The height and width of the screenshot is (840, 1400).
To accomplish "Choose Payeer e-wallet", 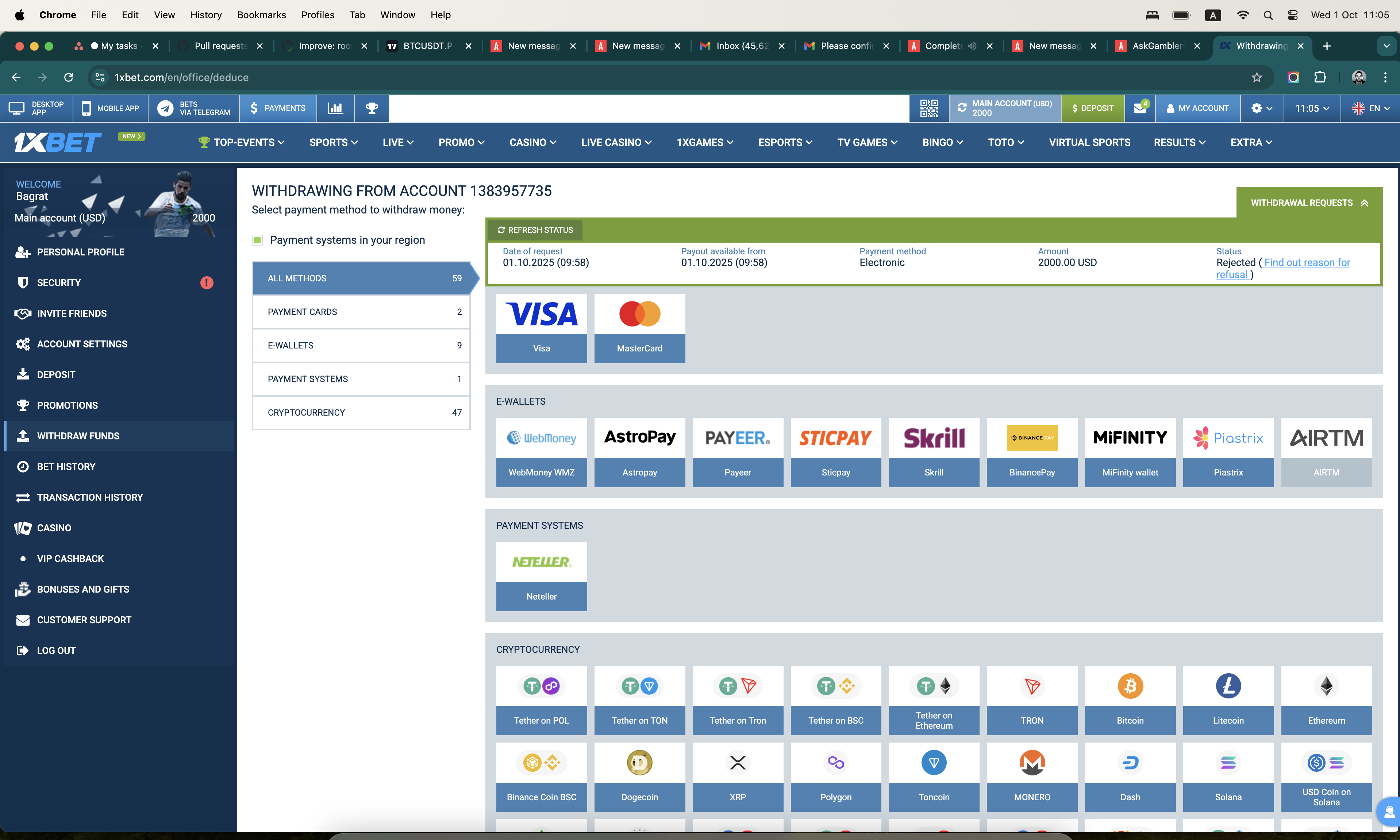I will (738, 452).
